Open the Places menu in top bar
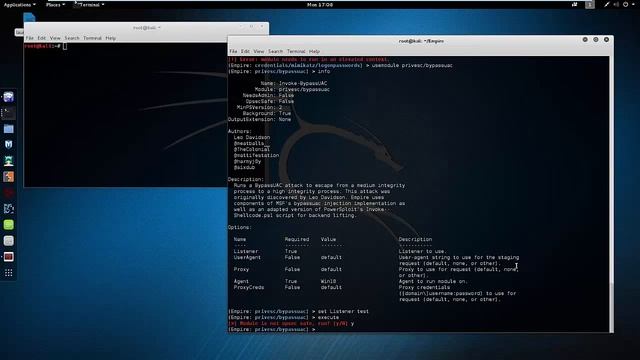The image size is (640, 360). [x=55, y=4]
